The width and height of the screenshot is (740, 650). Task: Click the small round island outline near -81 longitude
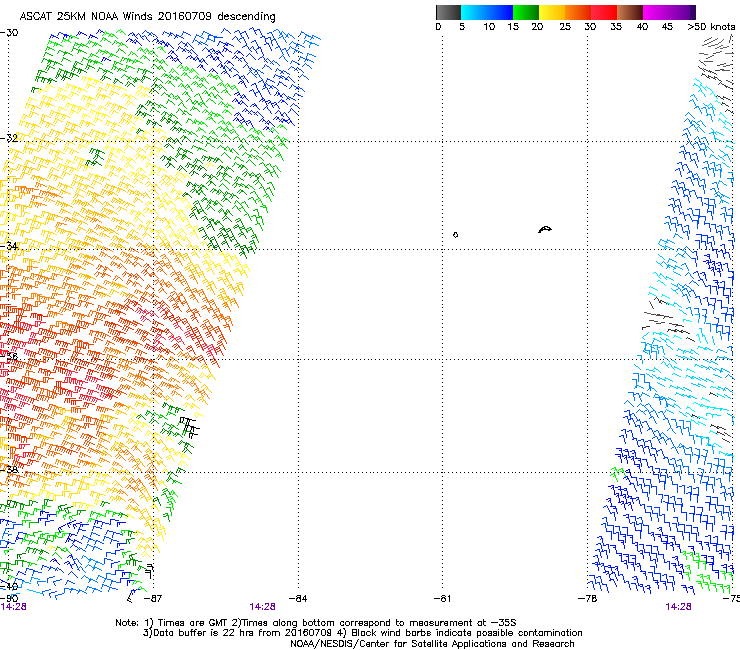click(455, 235)
